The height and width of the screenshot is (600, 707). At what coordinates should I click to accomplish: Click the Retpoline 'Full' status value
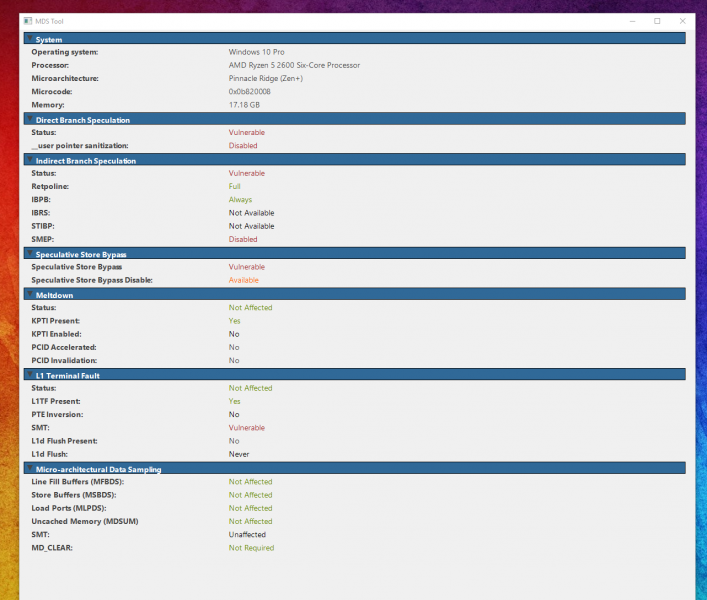pos(234,186)
